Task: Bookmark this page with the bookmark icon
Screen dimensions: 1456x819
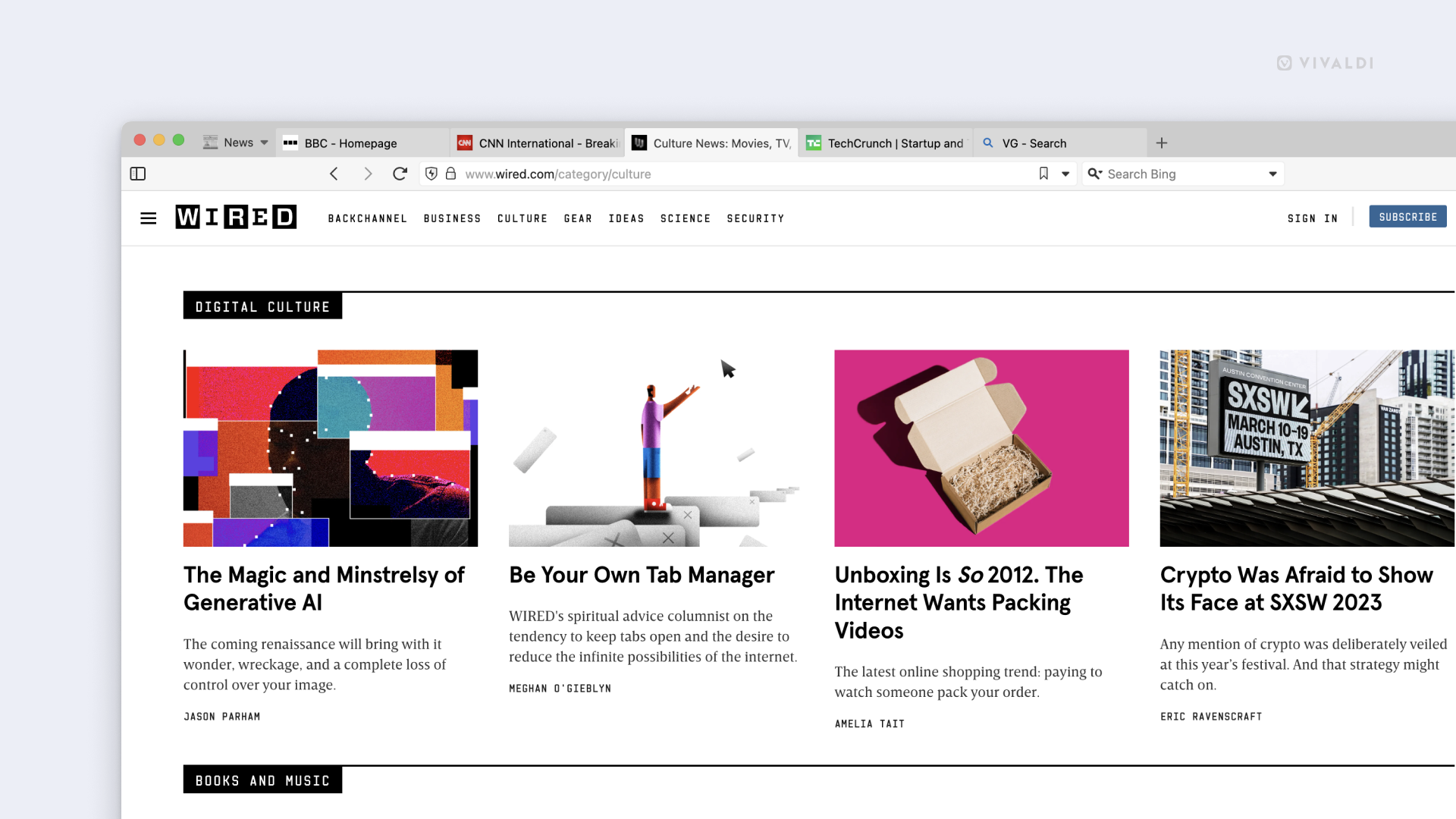Action: (x=1043, y=174)
